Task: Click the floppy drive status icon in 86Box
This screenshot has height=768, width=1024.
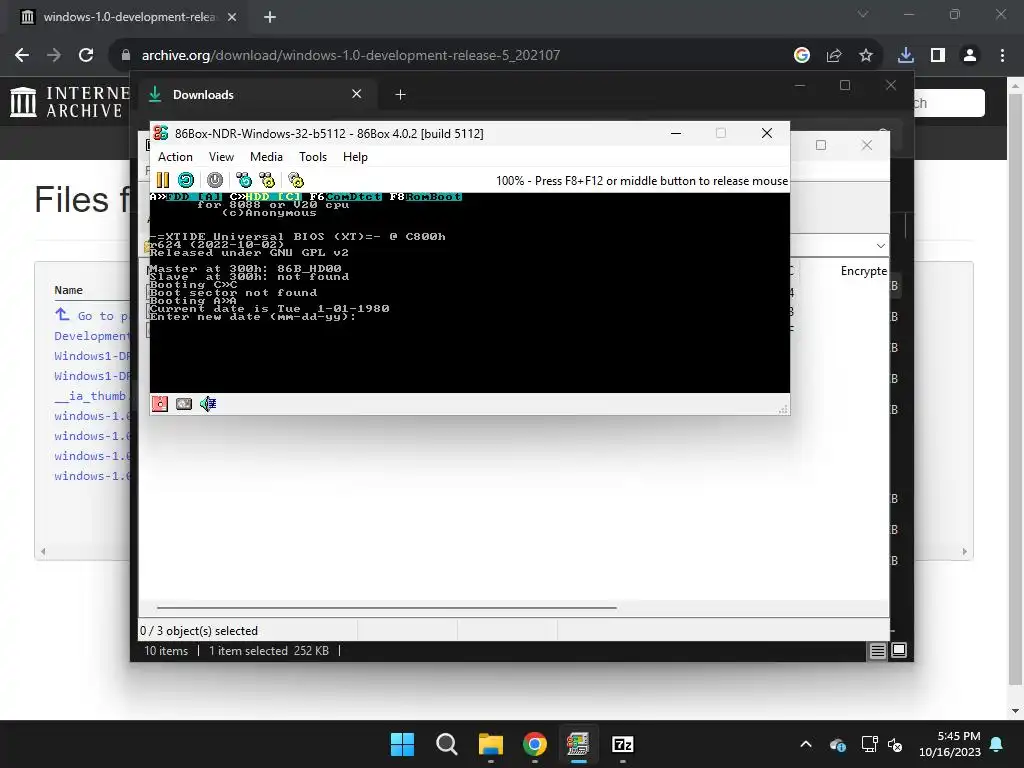Action: tap(160, 404)
